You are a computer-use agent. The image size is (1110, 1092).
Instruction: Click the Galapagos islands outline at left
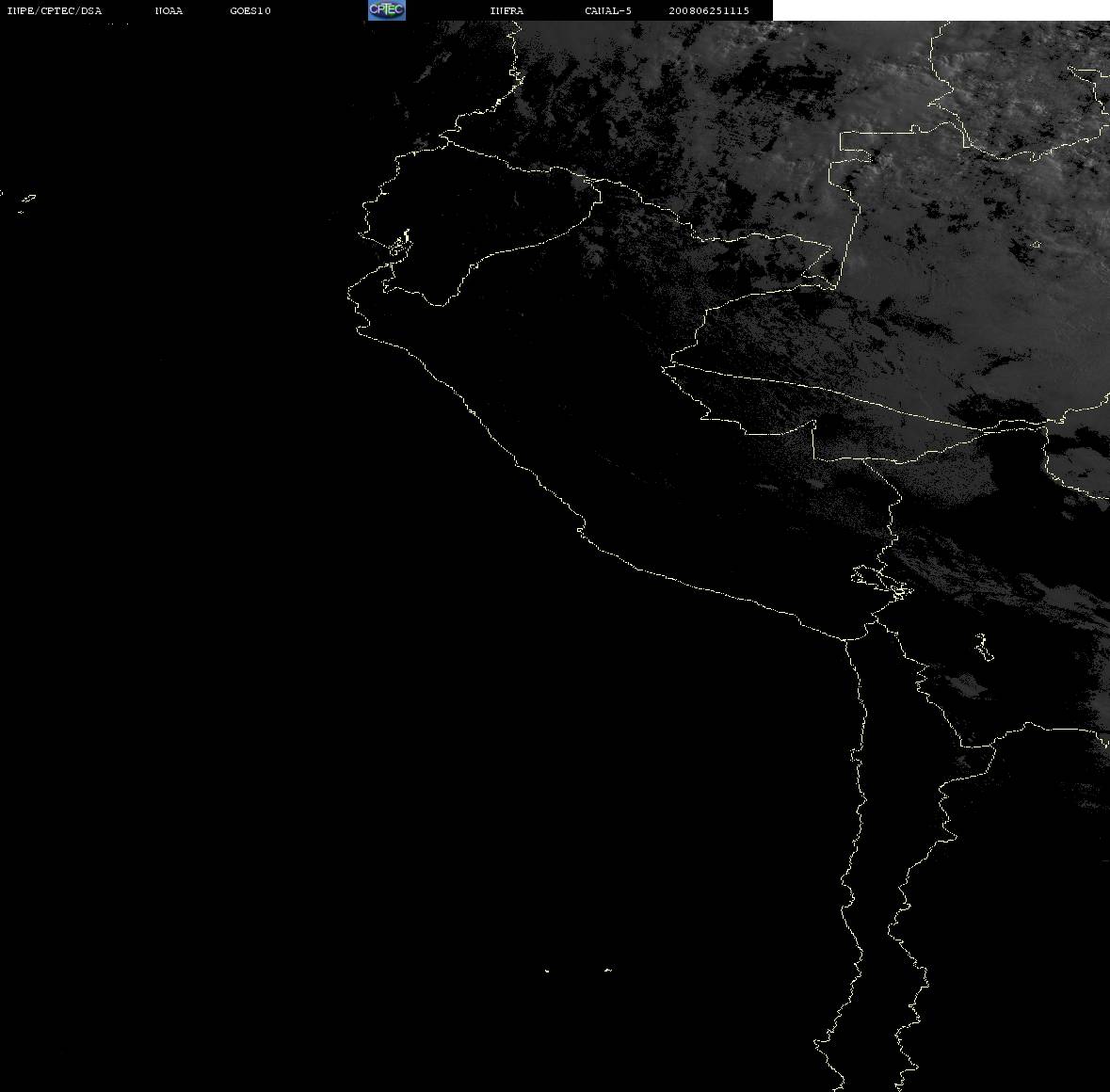(27, 203)
